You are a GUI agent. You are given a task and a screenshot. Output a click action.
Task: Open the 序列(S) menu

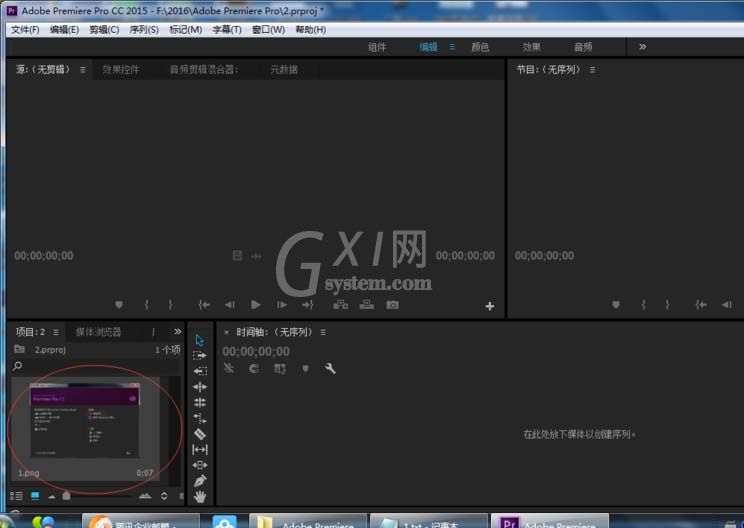click(144, 30)
